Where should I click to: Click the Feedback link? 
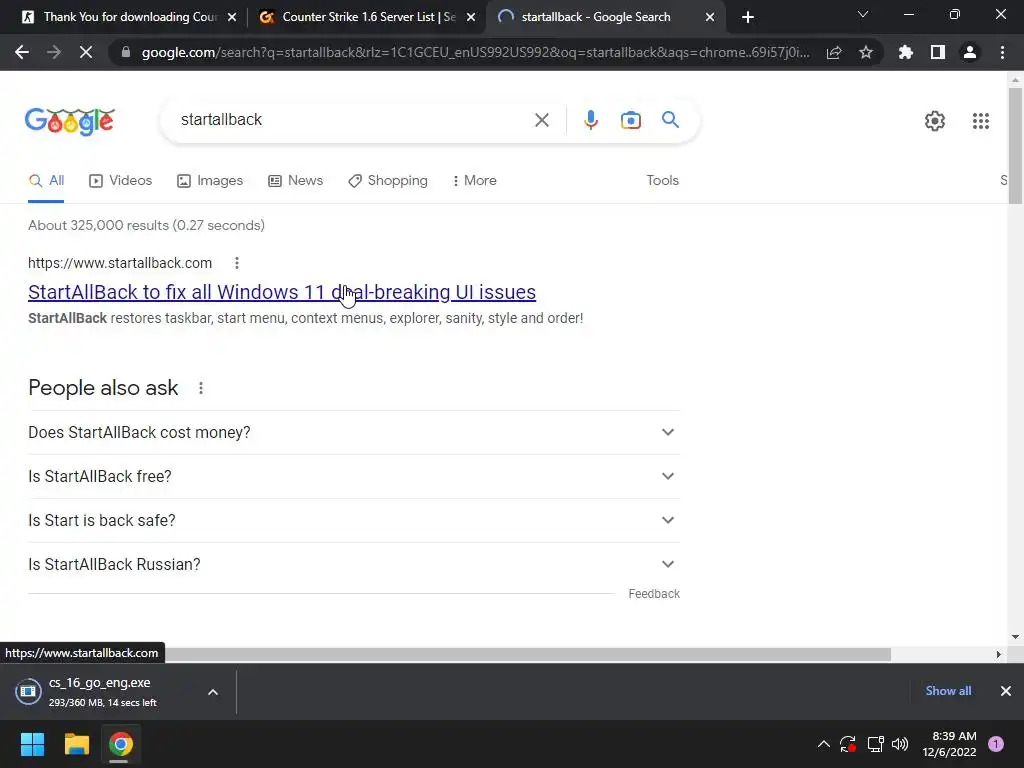(654, 594)
